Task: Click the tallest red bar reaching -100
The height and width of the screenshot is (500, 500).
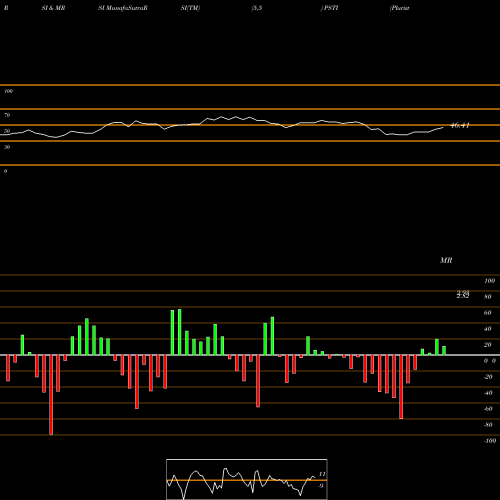Action: coord(51,395)
